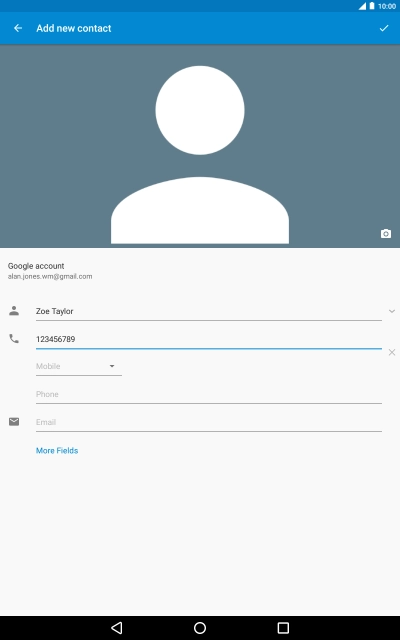Click the email envelope icon
Viewport: 400px width, 640px height.
(x=14, y=422)
